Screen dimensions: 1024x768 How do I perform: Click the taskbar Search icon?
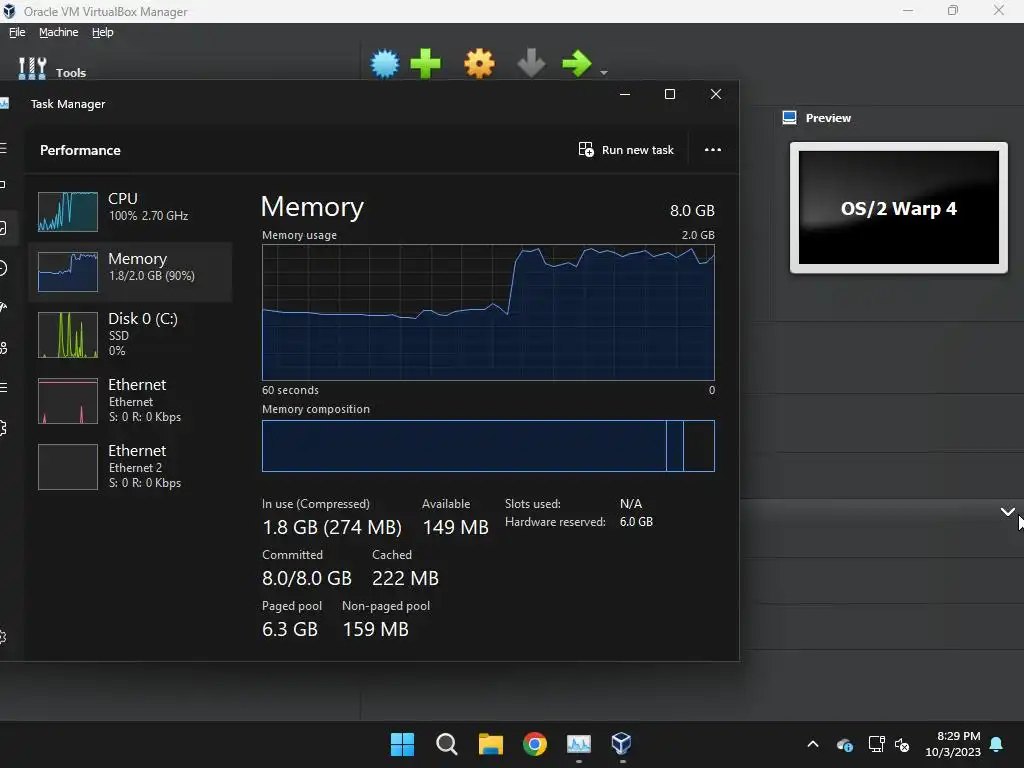(447, 744)
